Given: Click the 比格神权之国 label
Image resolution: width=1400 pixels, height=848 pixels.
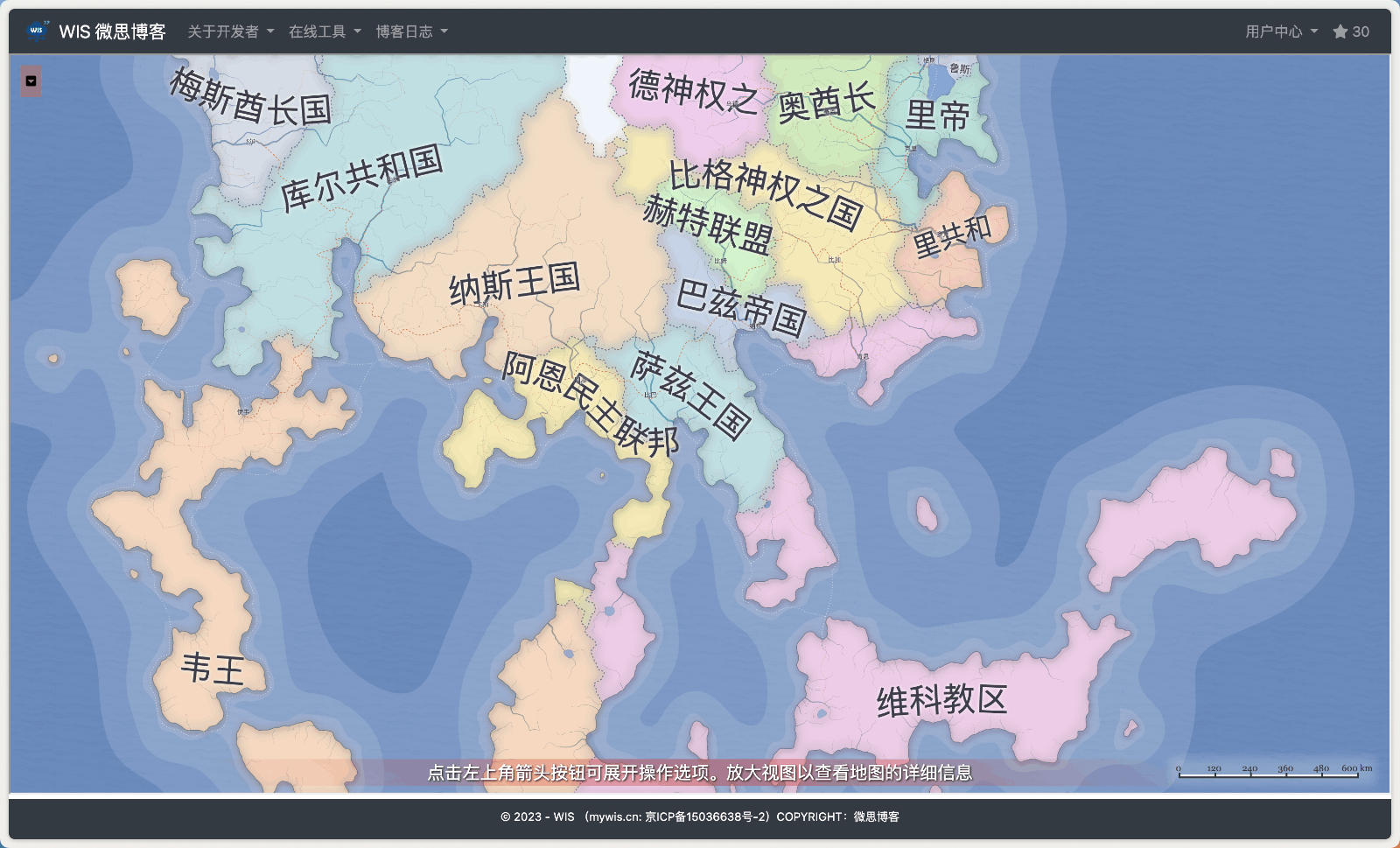Looking at the screenshot, I should [x=766, y=194].
